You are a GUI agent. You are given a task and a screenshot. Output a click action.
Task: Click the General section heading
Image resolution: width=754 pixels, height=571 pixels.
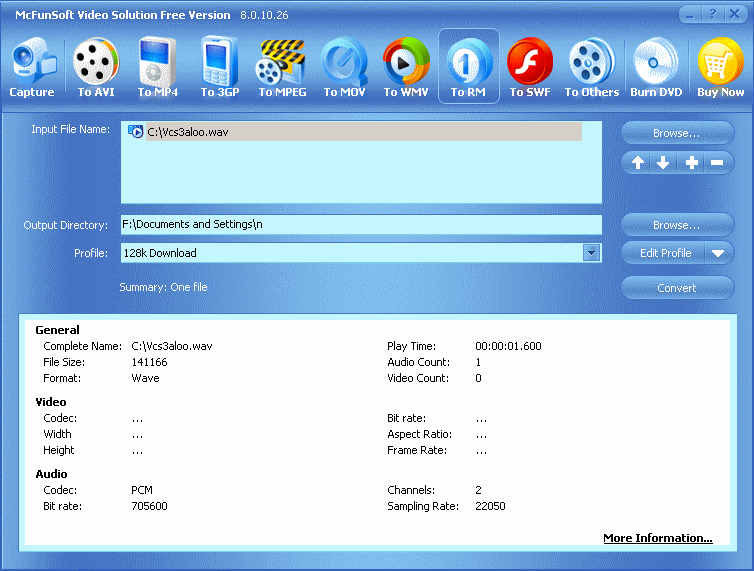57,330
